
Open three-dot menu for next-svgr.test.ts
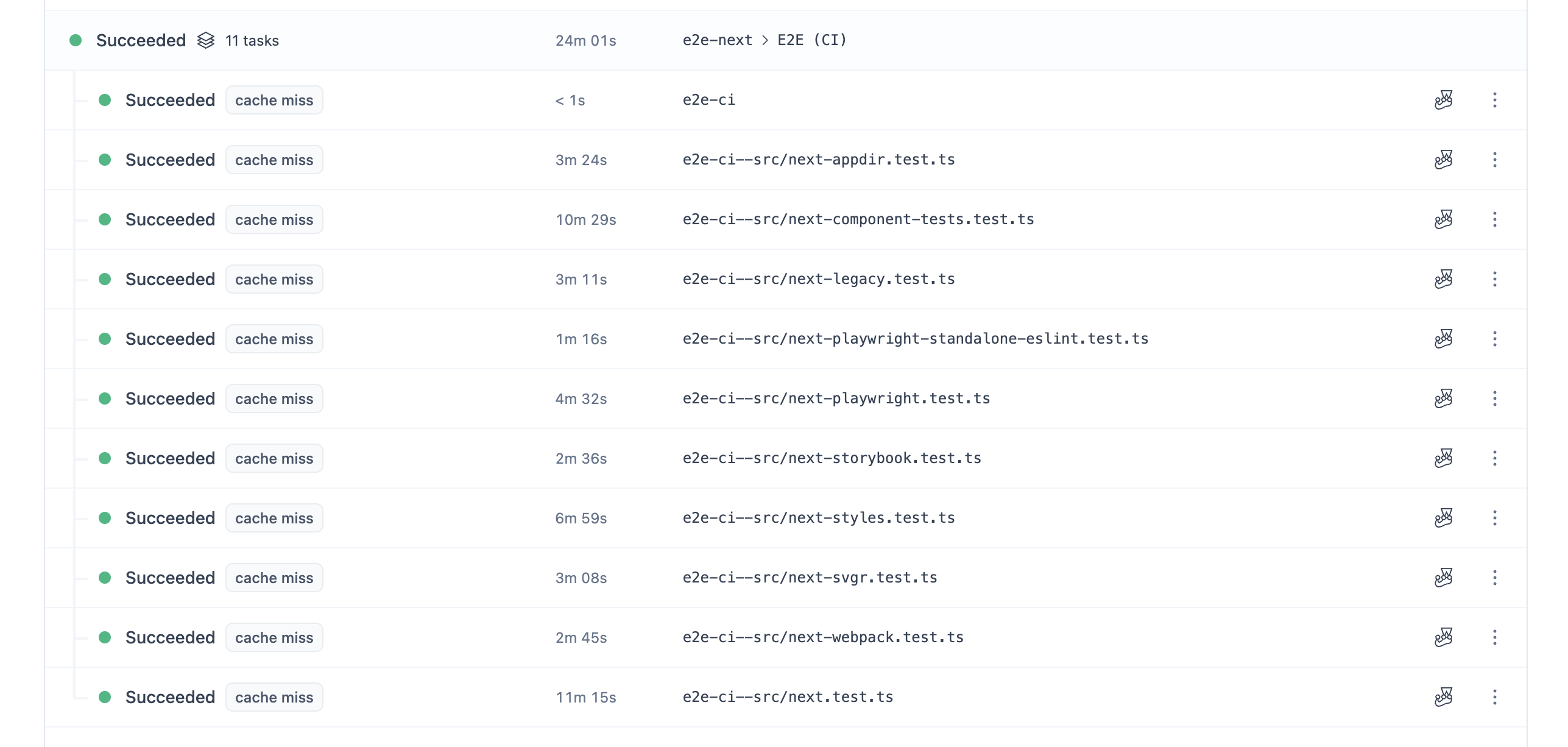1494,578
